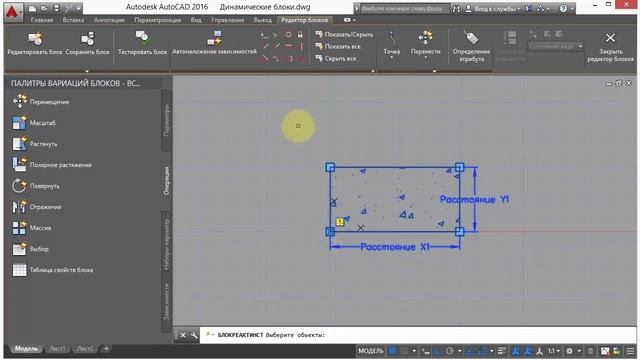Screen dimensions: 640x360
Task: Open the visibility state combo box in ribbon
Action: (x=556, y=46)
